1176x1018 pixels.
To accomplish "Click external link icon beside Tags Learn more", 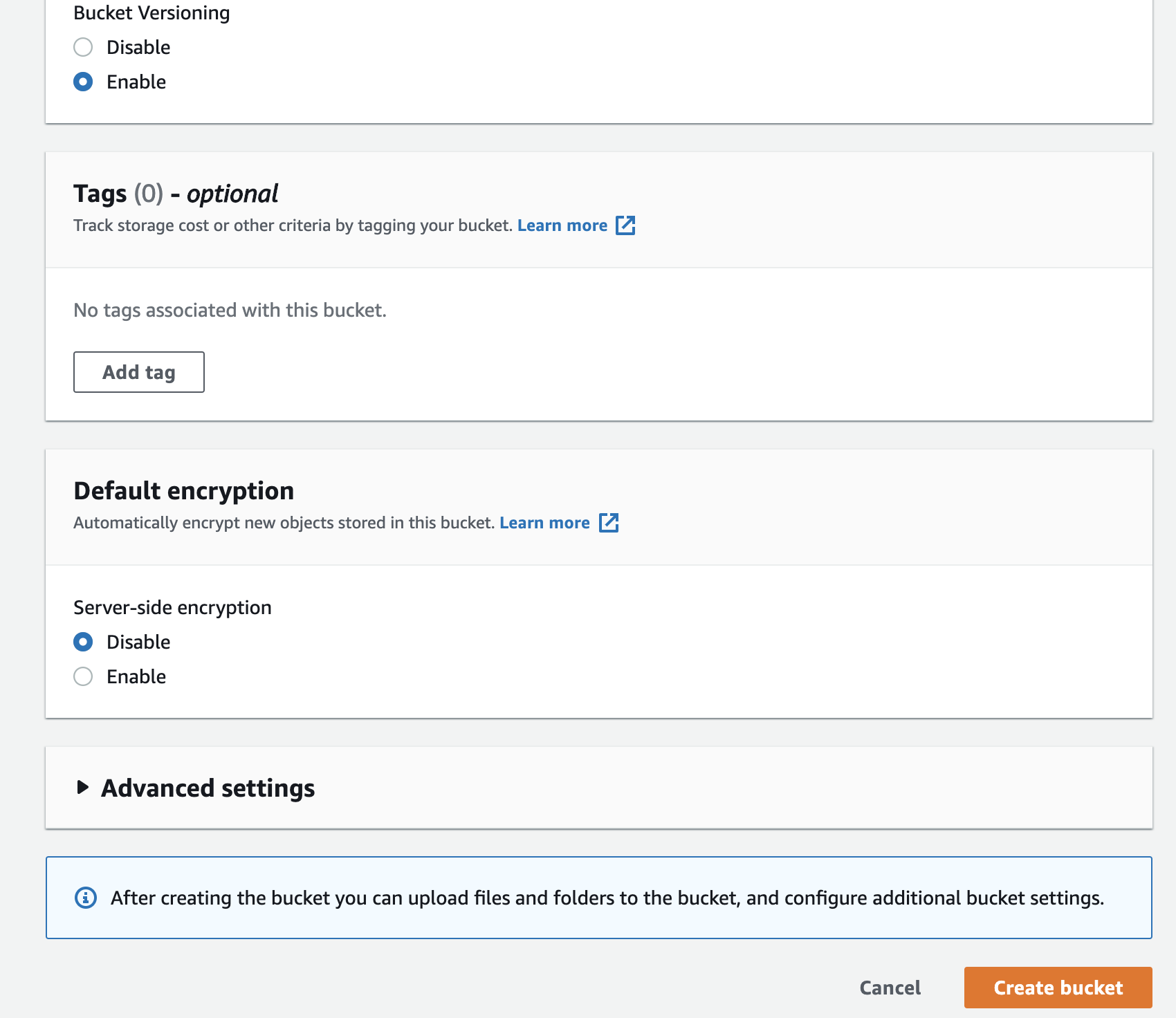I will [x=625, y=225].
